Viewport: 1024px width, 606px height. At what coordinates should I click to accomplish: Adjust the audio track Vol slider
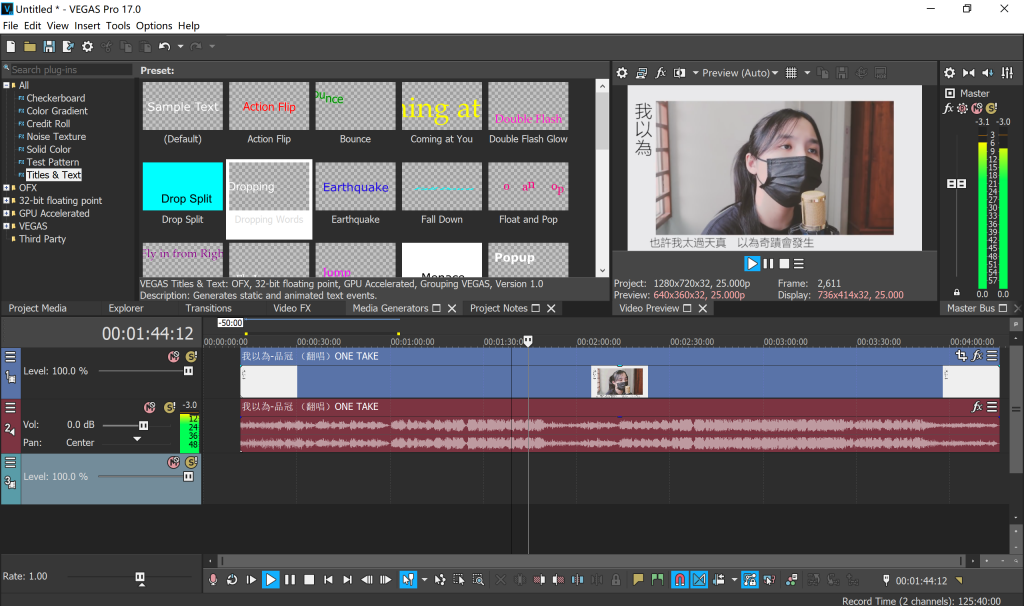[144, 425]
